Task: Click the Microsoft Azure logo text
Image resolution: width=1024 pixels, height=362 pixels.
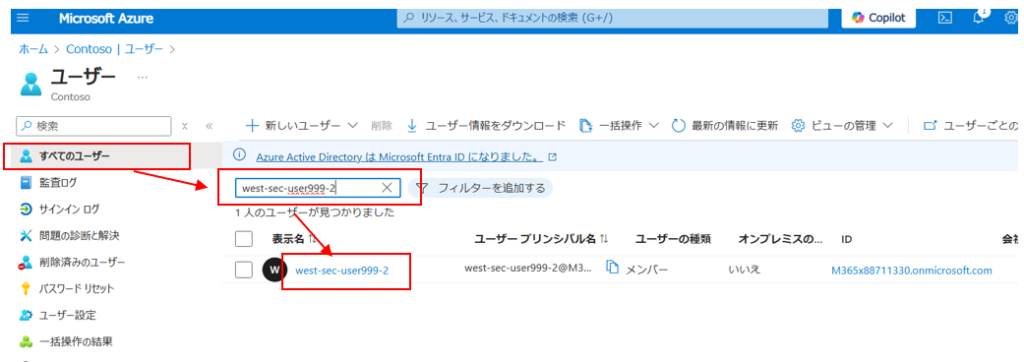Action: click(106, 18)
